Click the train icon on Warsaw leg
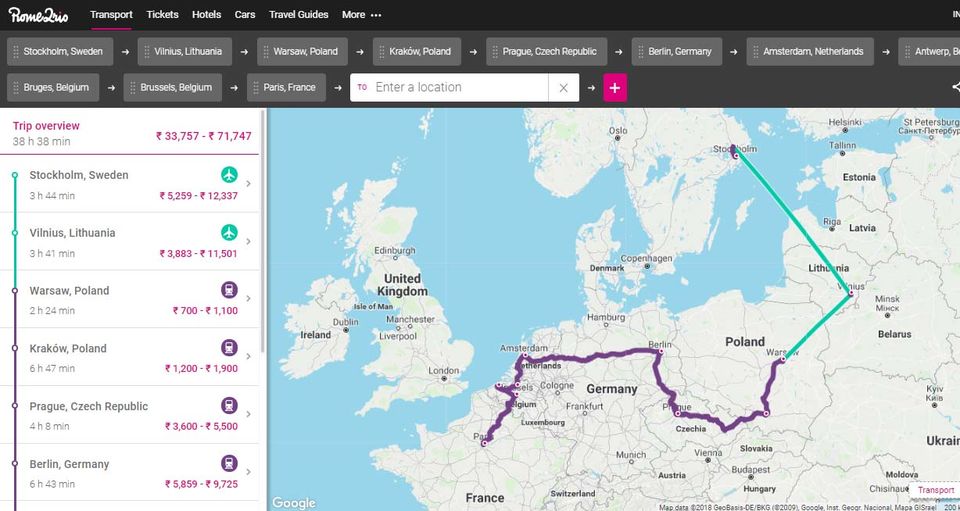This screenshot has width=960, height=511. [230, 290]
